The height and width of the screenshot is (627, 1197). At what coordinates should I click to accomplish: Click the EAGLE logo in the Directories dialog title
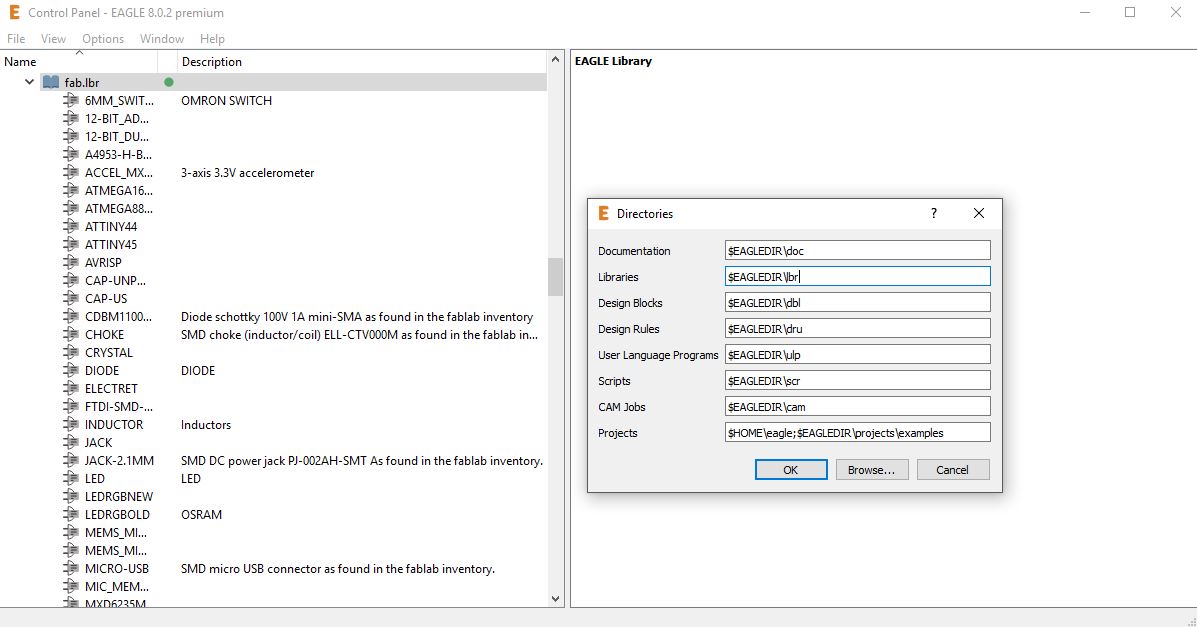coord(603,213)
